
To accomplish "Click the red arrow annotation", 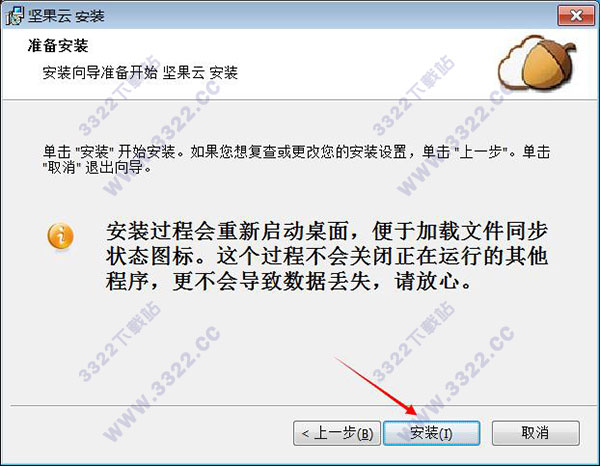I will (x=377, y=386).
